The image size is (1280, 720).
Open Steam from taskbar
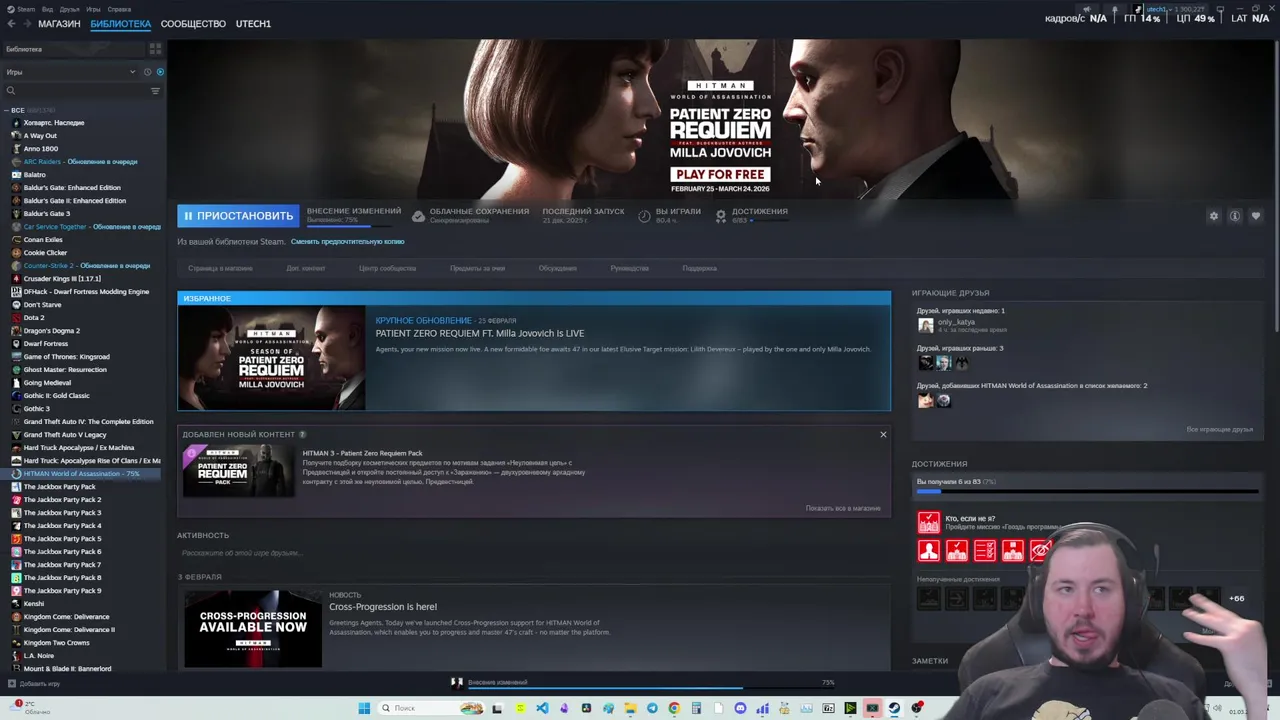pos(894,708)
